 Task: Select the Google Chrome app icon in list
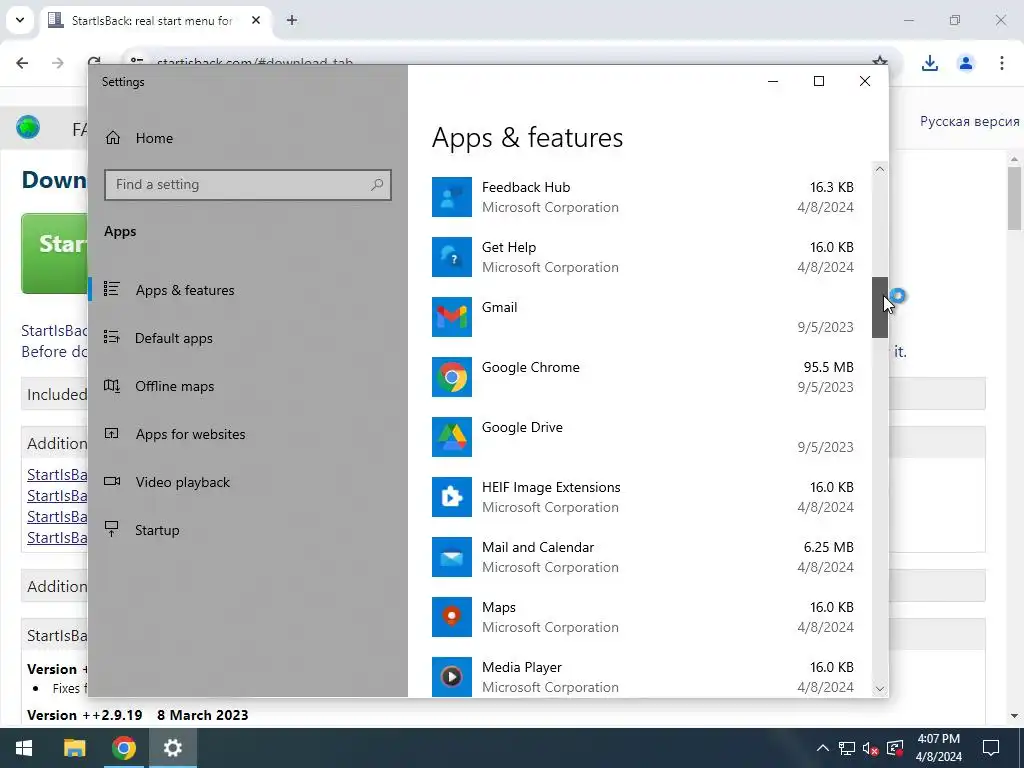tap(451, 377)
